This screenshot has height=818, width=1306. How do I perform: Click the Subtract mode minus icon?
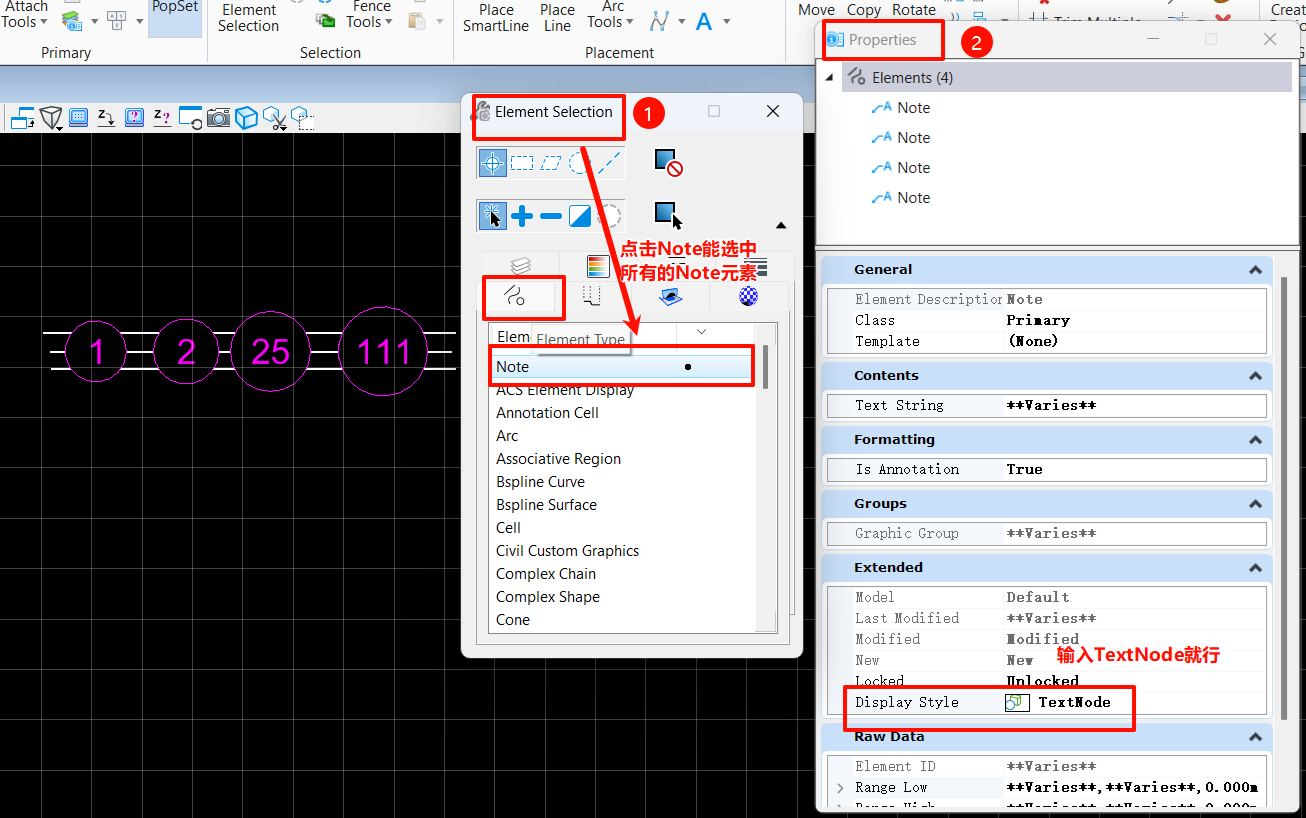(551, 216)
